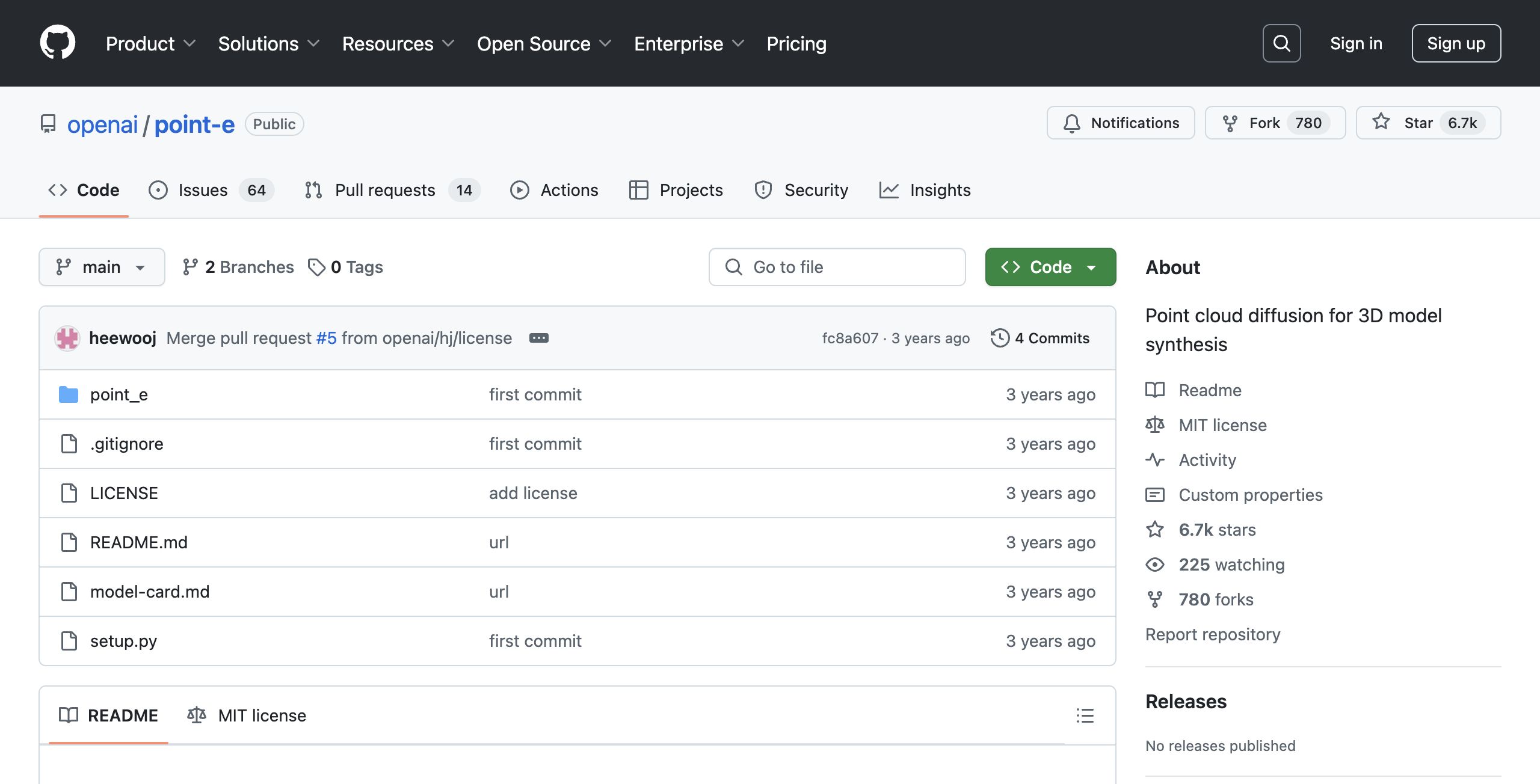Viewport: 1540px width, 784px height.
Task: Click the GitHub logo home icon
Action: (x=58, y=43)
